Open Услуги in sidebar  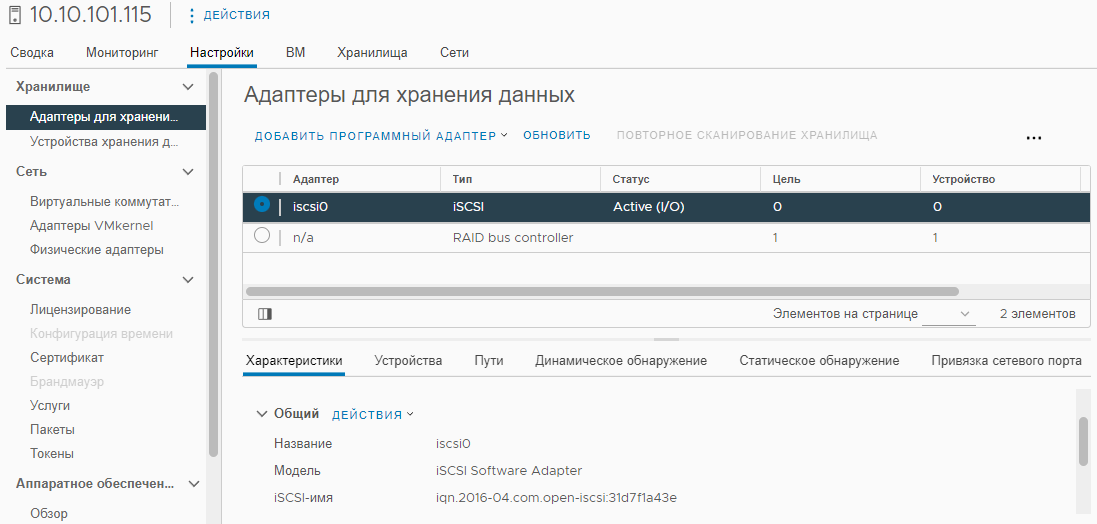click(50, 406)
